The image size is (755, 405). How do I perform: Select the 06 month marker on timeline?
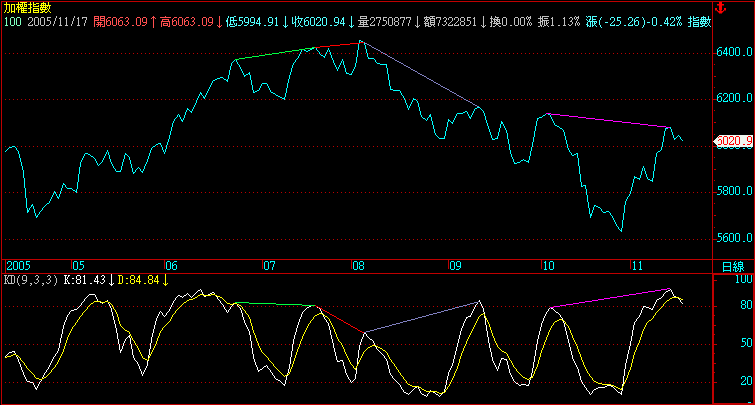point(171,266)
